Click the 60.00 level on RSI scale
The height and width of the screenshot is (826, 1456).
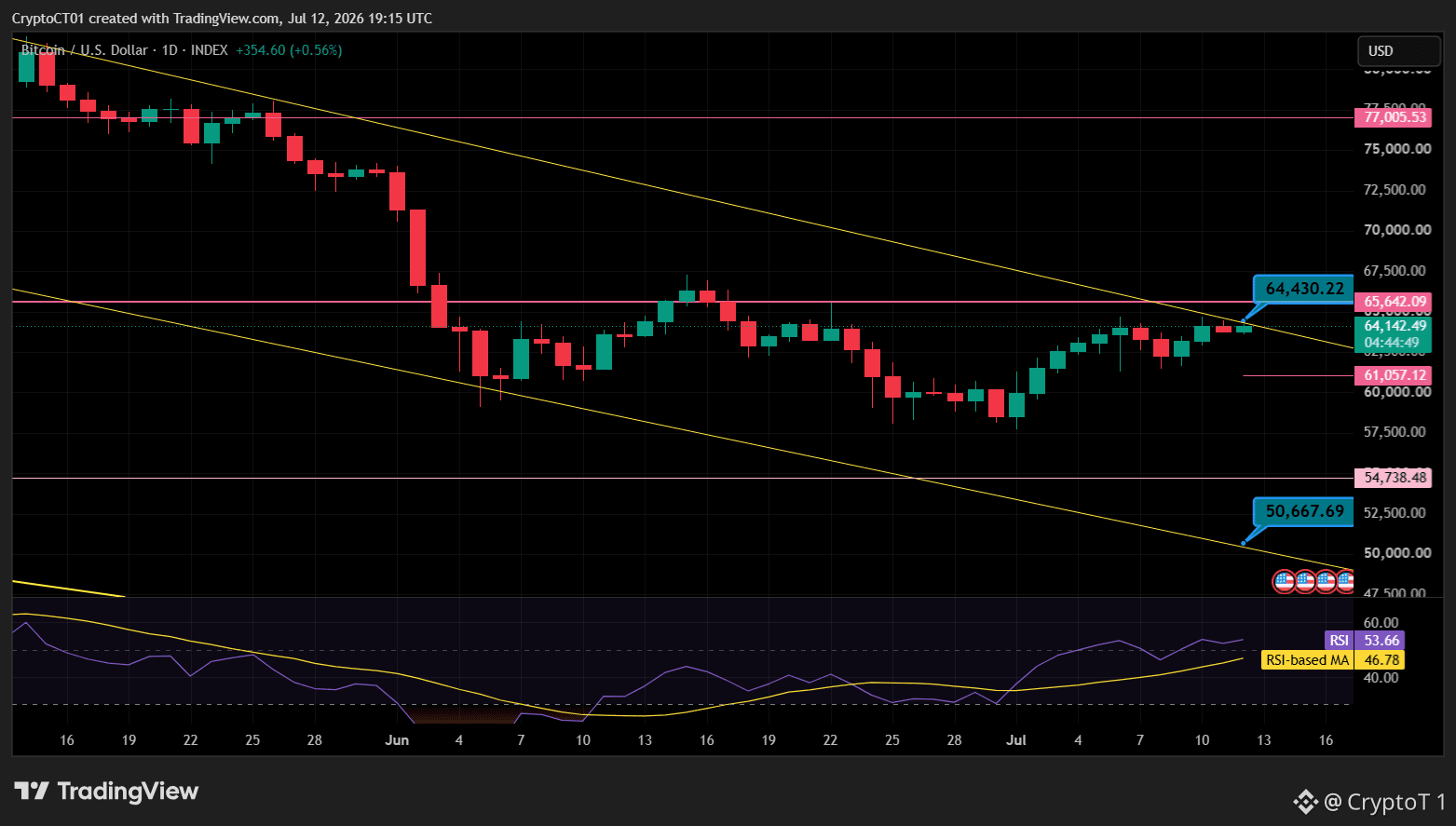point(1381,623)
